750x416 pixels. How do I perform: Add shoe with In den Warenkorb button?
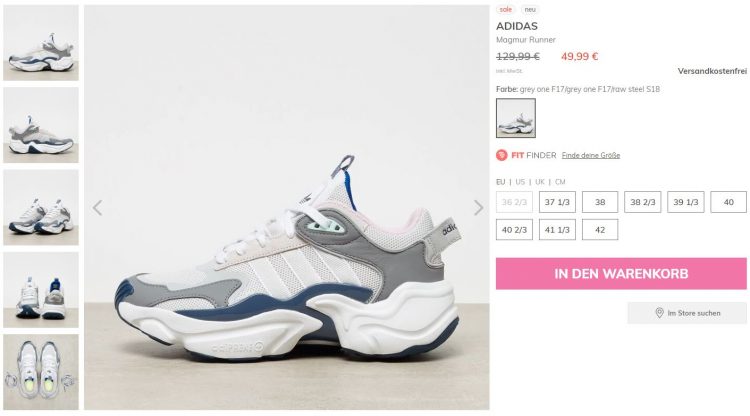click(621, 274)
